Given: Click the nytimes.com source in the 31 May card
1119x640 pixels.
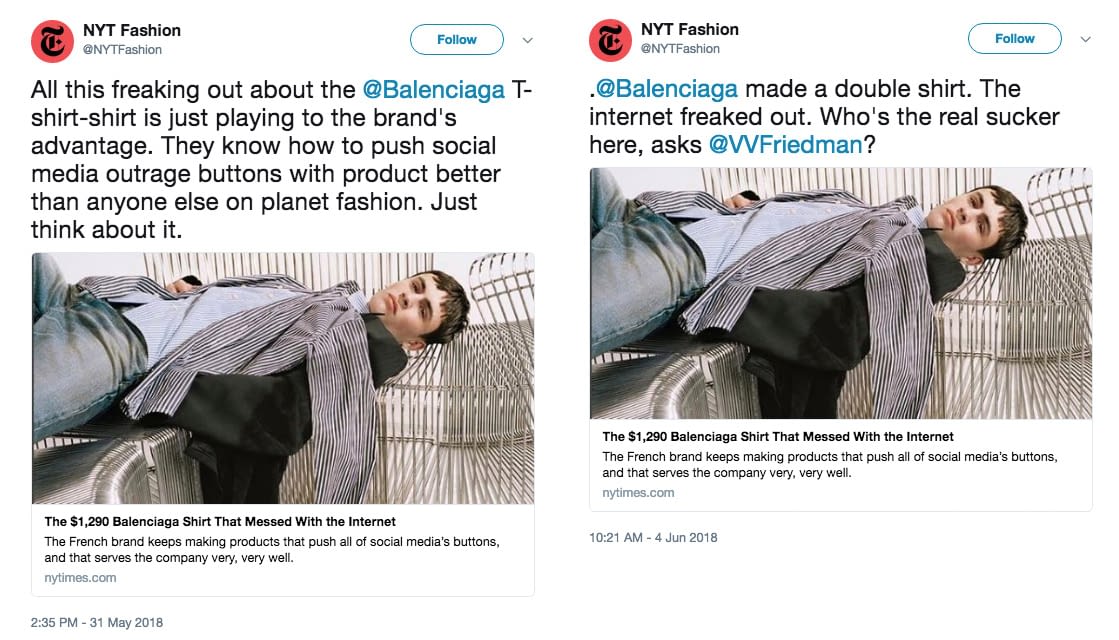Looking at the screenshot, I should point(80,578).
